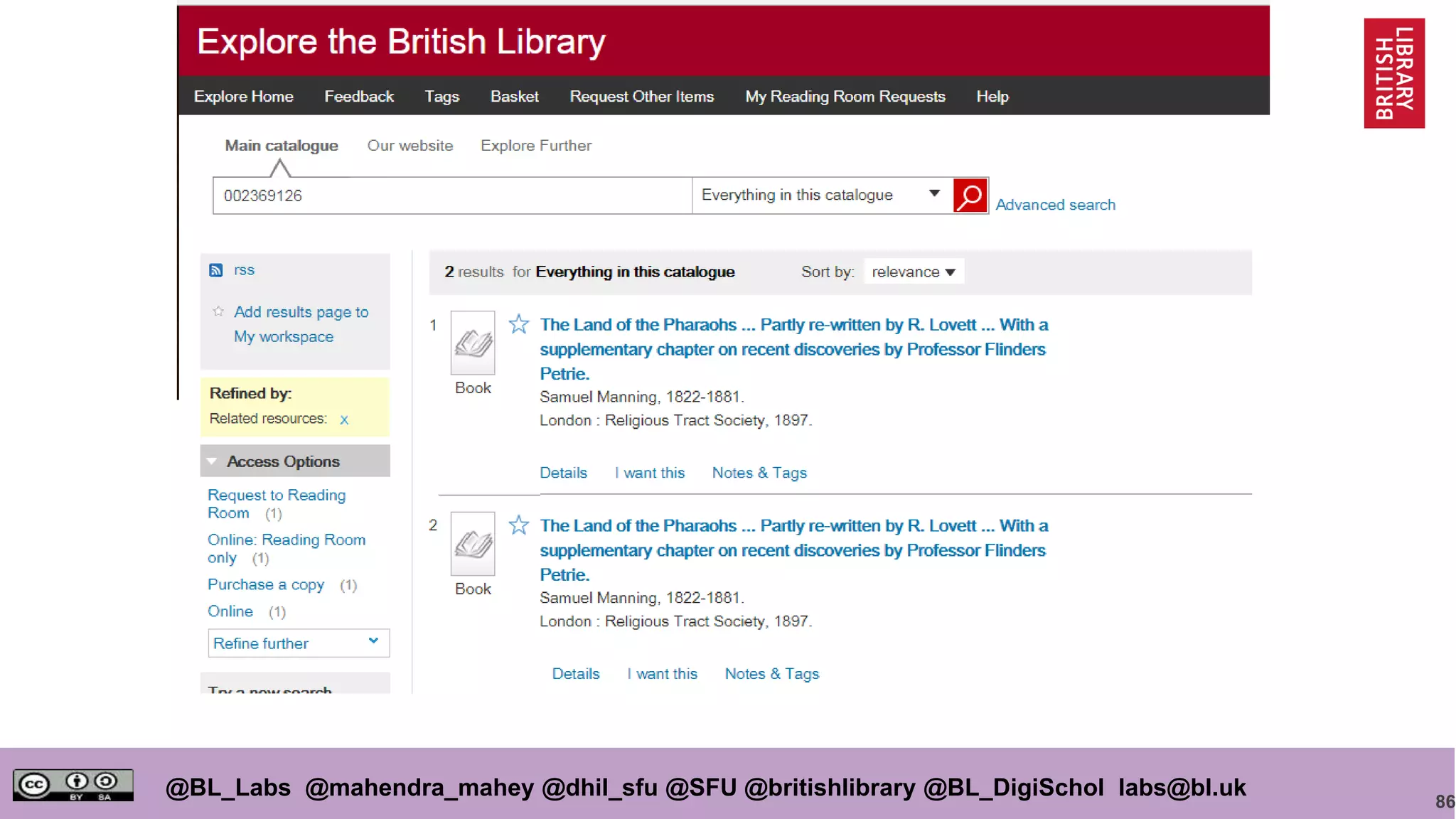Click the Explore the British Library heading
Screen dimensions: 1456x819
402,42
